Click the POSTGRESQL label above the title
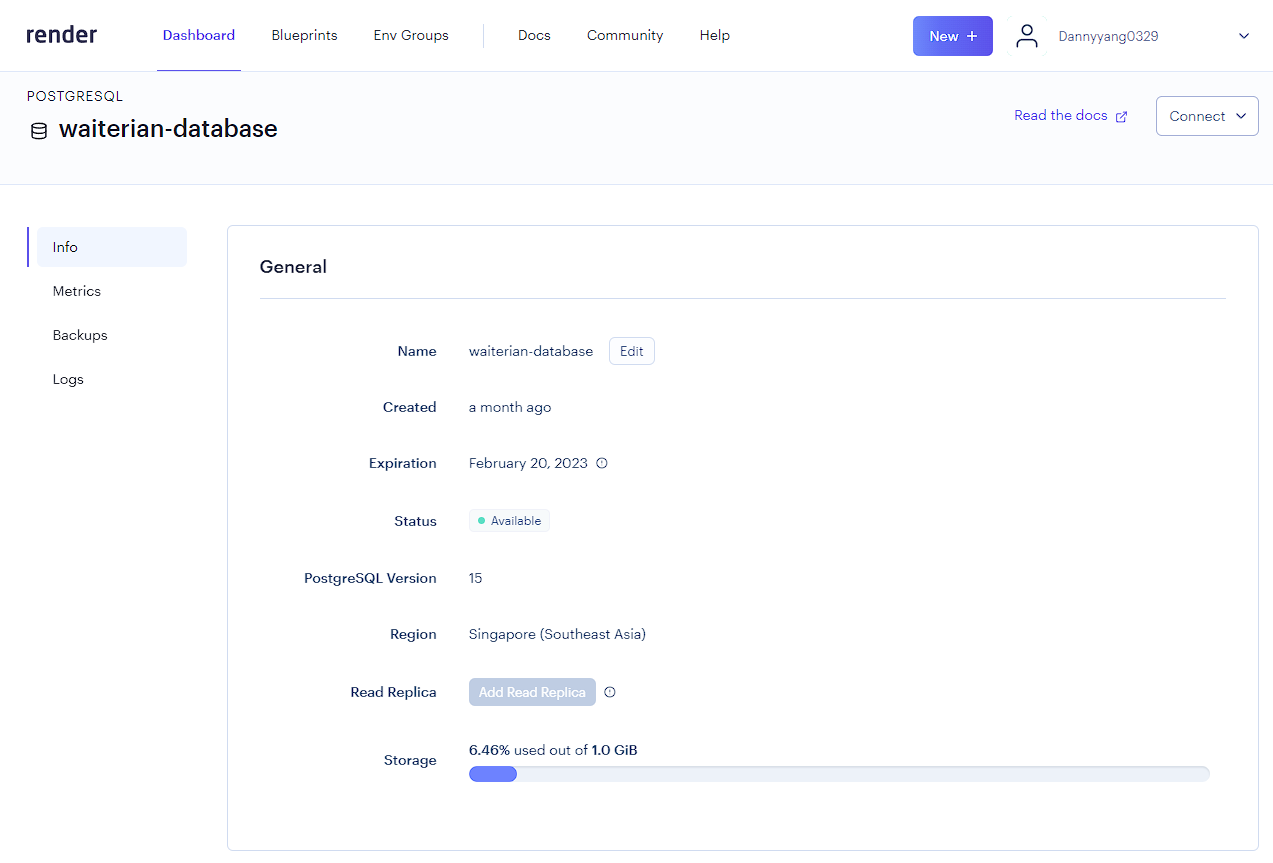Image resolution: width=1273 pixels, height=863 pixels. click(75, 97)
